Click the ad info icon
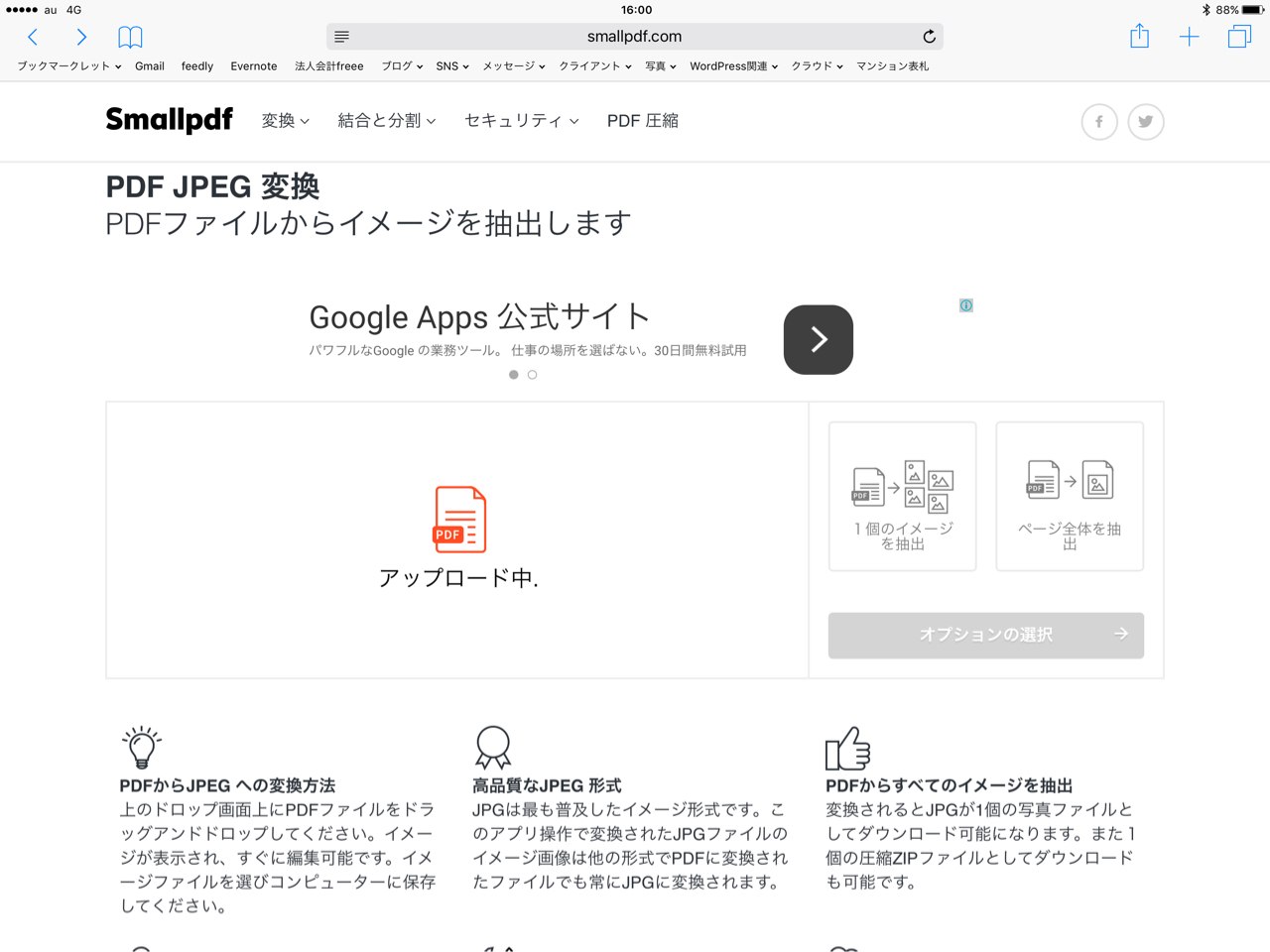 tap(965, 305)
